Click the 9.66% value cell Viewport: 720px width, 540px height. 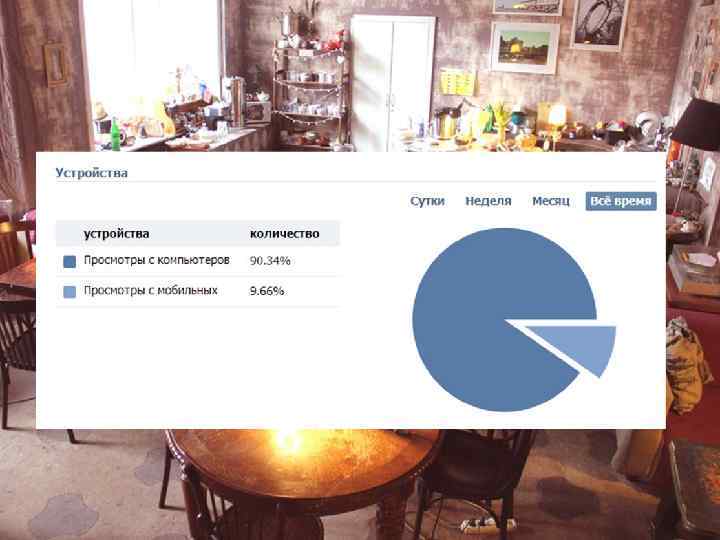267,291
